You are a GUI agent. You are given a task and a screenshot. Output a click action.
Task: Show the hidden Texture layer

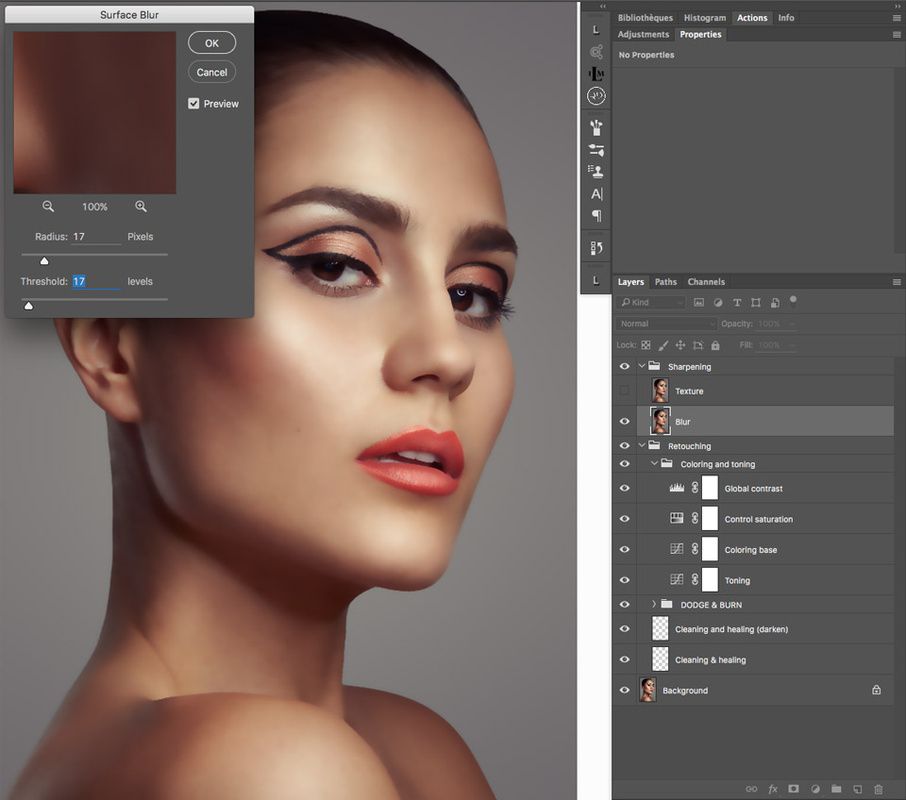pos(625,391)
